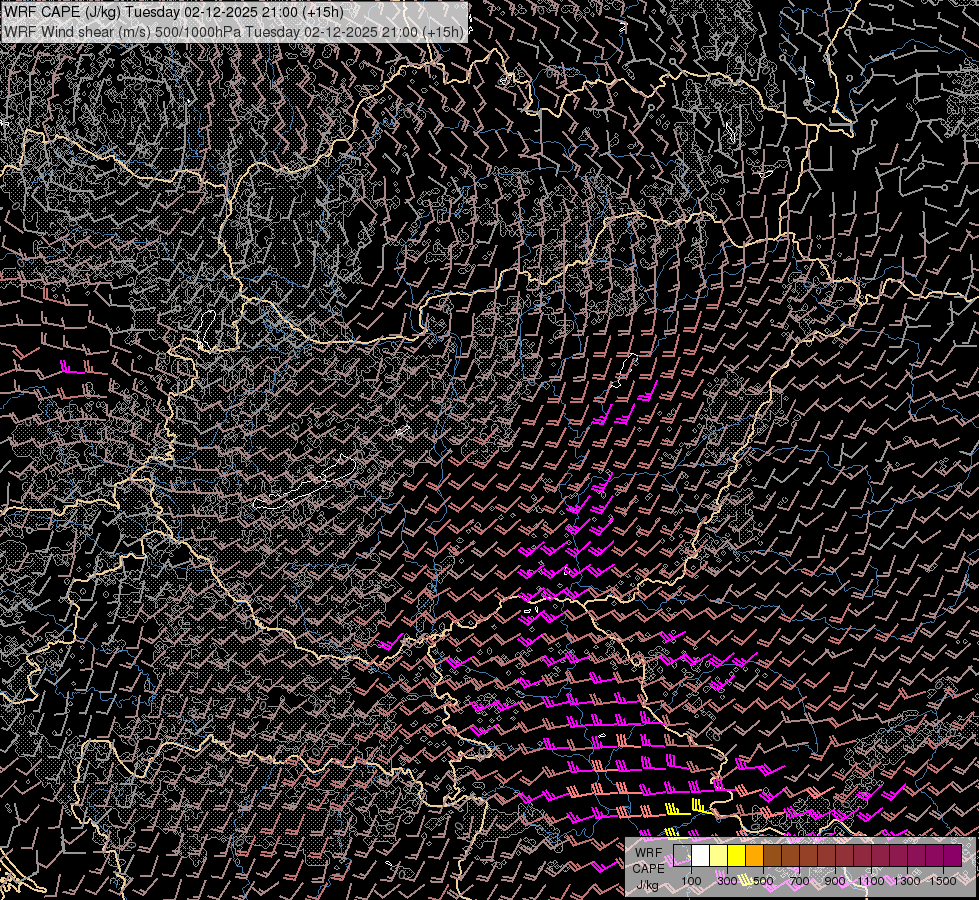Click the WRF CAPE title line

click(174, 12)
